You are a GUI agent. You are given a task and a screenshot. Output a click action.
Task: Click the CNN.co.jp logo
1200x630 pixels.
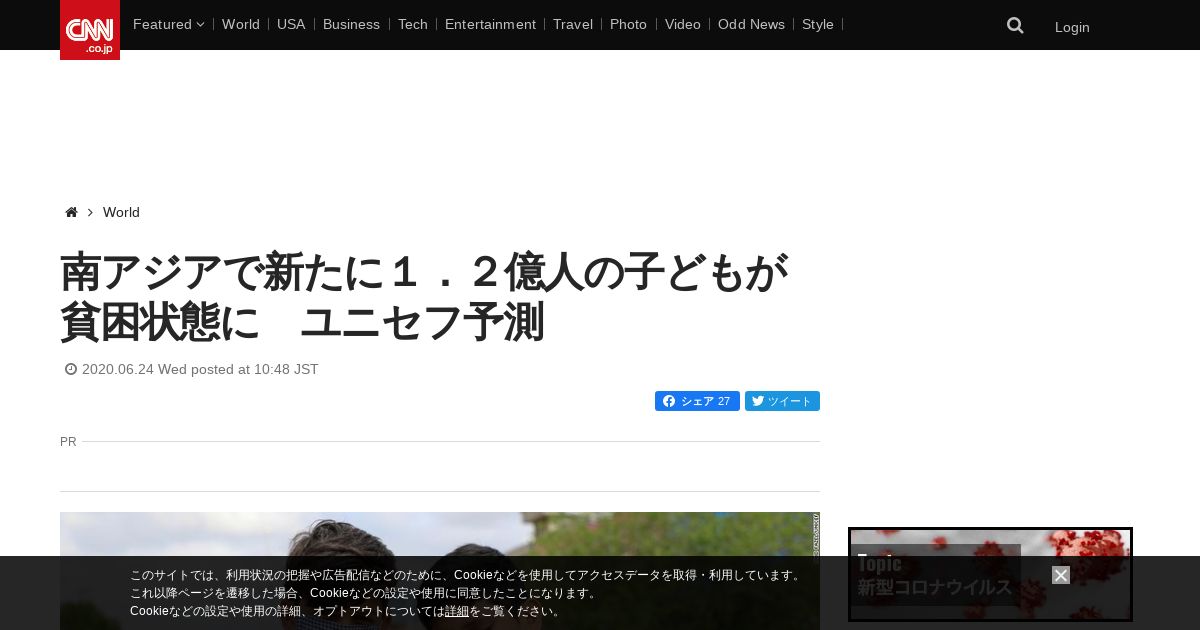[90, 30]
